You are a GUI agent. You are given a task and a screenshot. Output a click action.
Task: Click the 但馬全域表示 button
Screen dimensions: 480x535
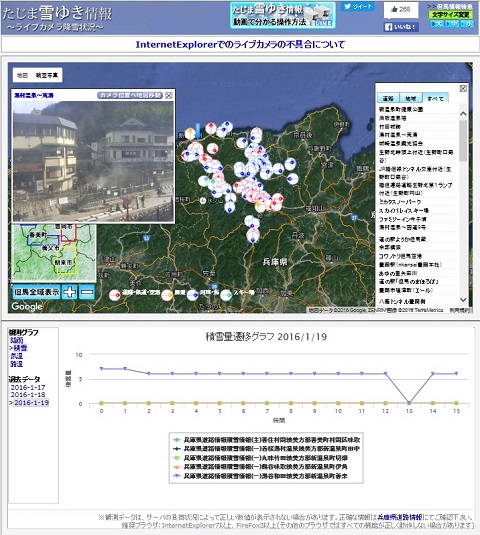[x=37, y=292]
